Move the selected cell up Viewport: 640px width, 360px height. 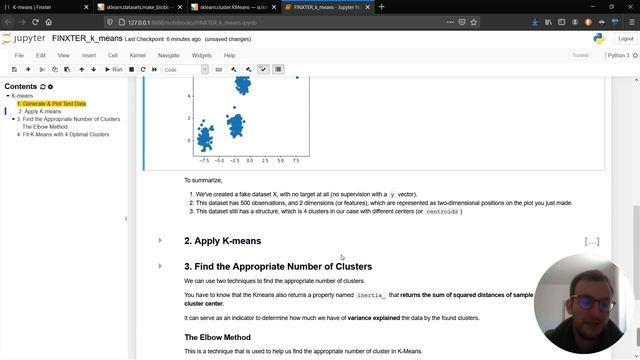click(x=82, y=69)
